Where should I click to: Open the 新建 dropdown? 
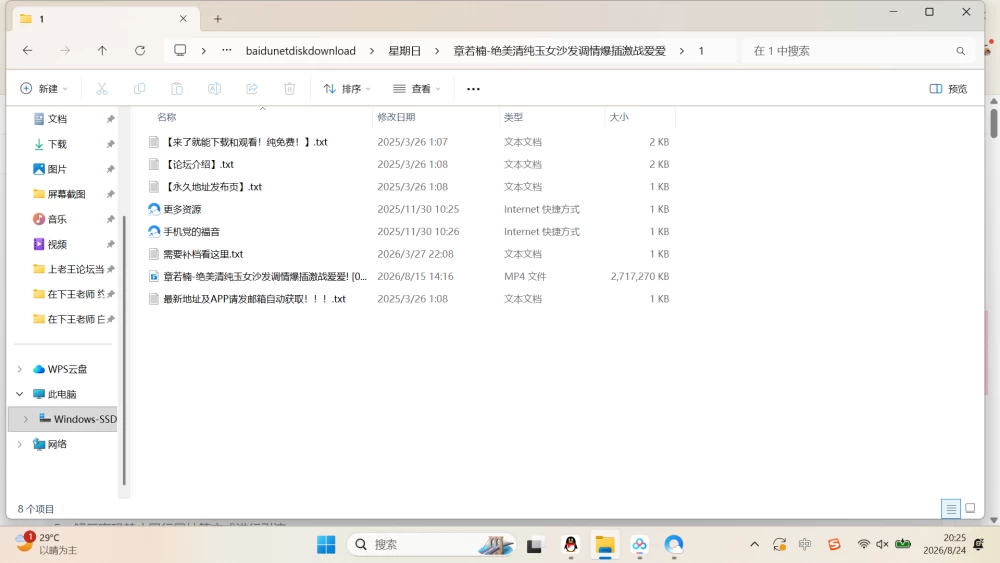[x=44, y=89]
